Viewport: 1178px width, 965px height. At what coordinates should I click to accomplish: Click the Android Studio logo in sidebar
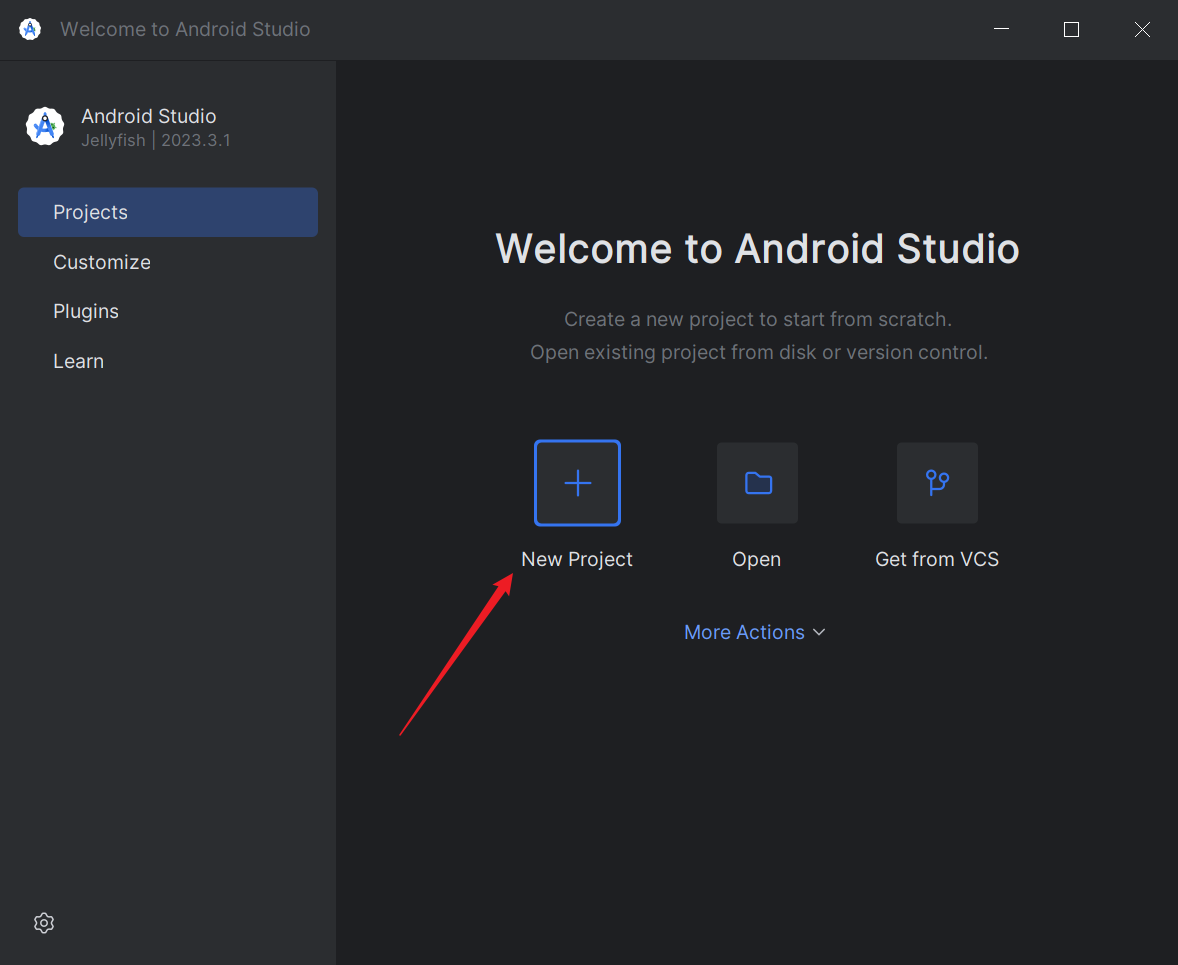coord(44,126)
